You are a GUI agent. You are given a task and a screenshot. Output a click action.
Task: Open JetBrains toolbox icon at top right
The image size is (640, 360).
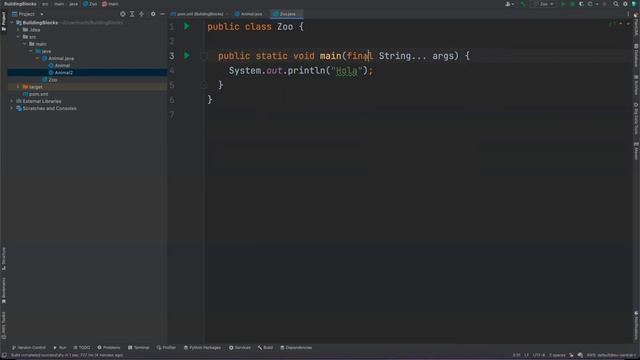634,4
